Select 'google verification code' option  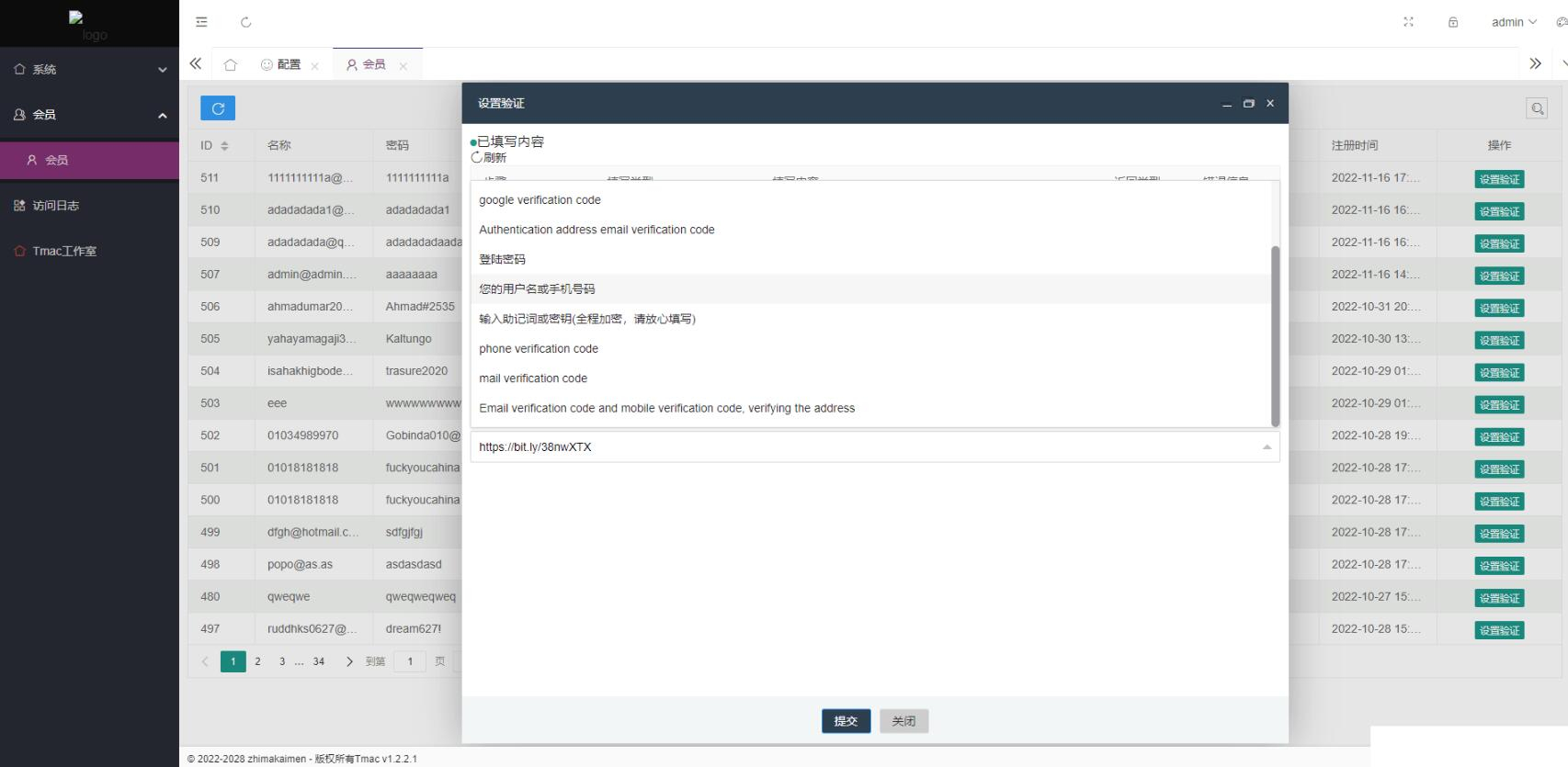(540, 200)
